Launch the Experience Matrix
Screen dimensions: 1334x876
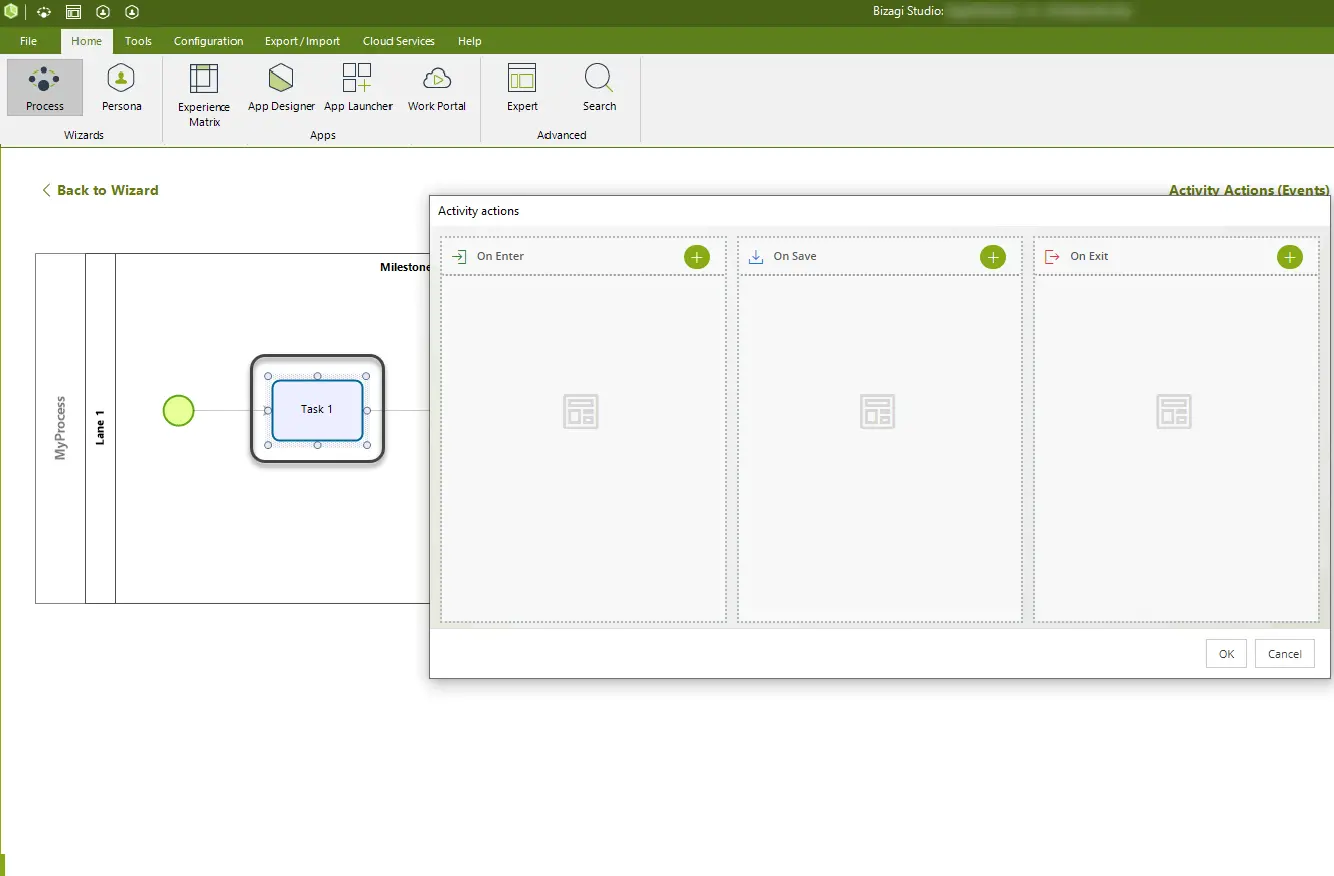pos(204,95)
